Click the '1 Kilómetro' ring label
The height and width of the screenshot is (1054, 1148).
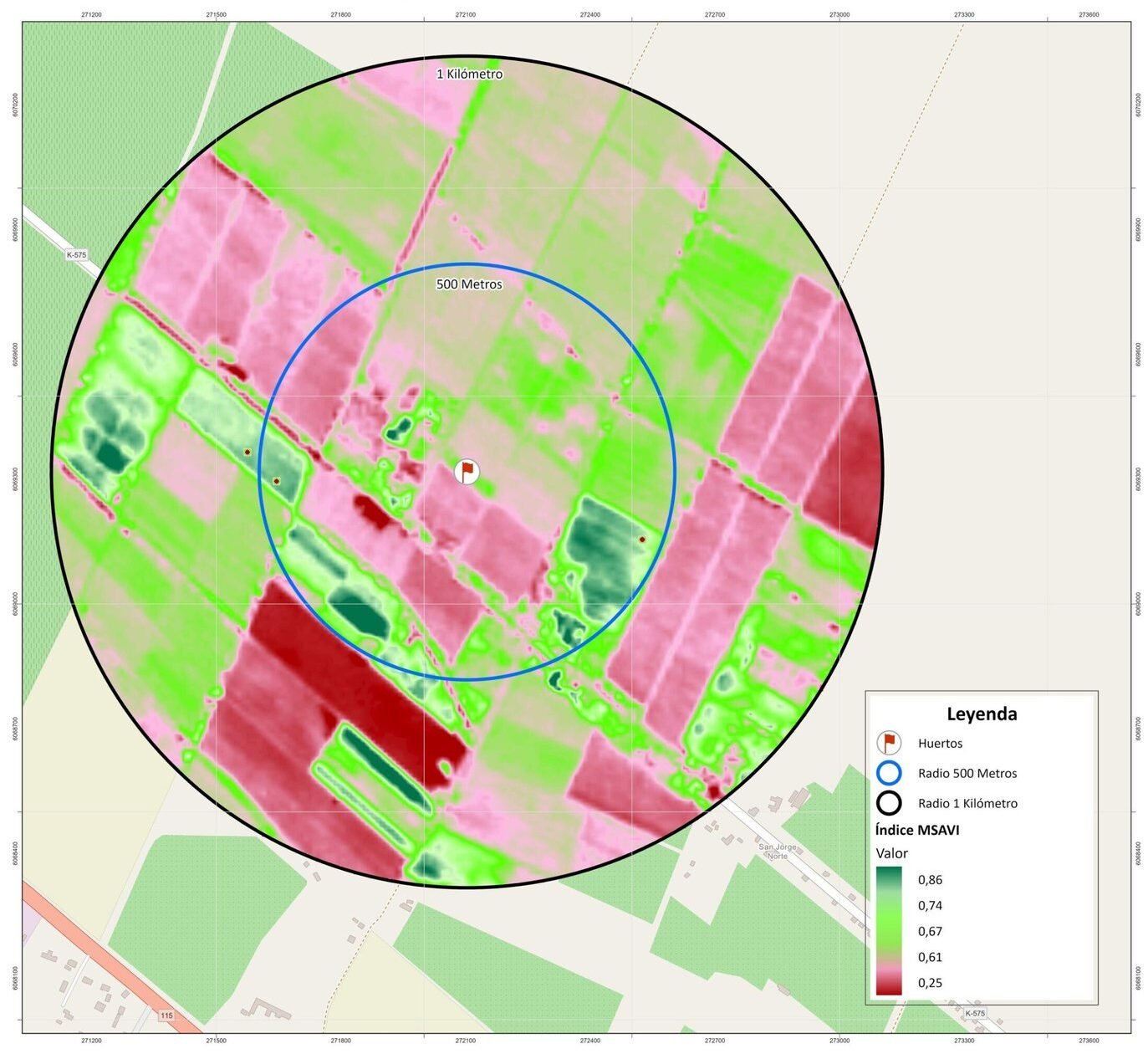click(x=469, y=74)
